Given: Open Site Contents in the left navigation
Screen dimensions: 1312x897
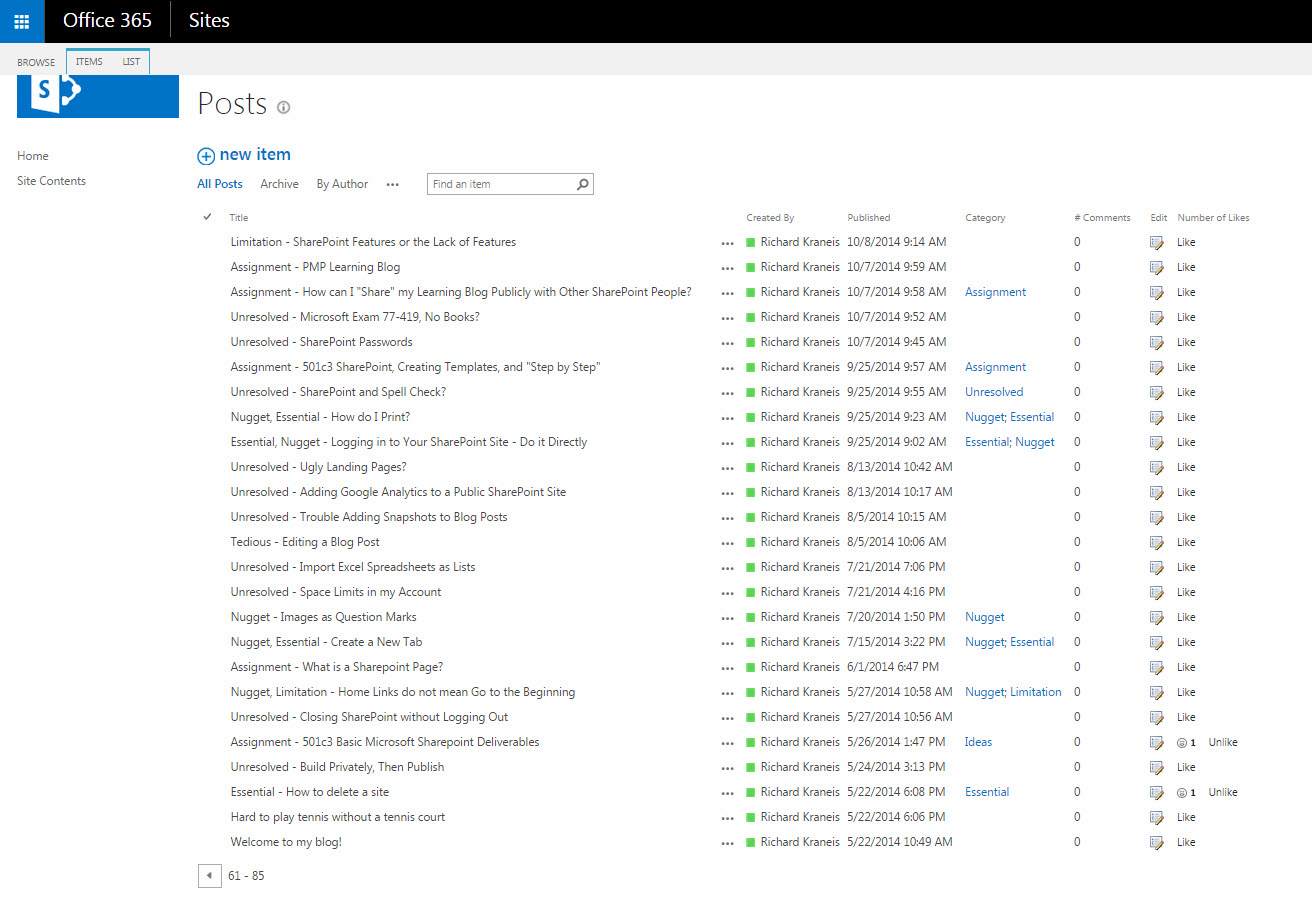Looking at the screenshot, I should point(51,181).
